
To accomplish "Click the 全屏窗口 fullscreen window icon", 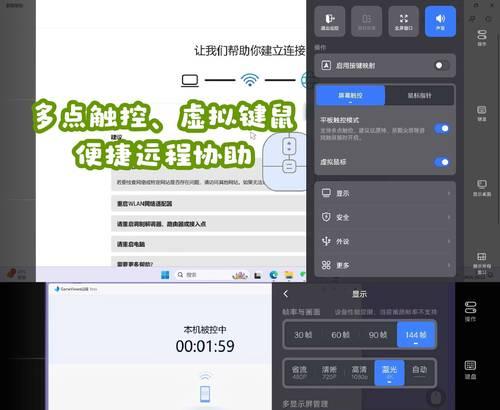I will click(403, 21).
